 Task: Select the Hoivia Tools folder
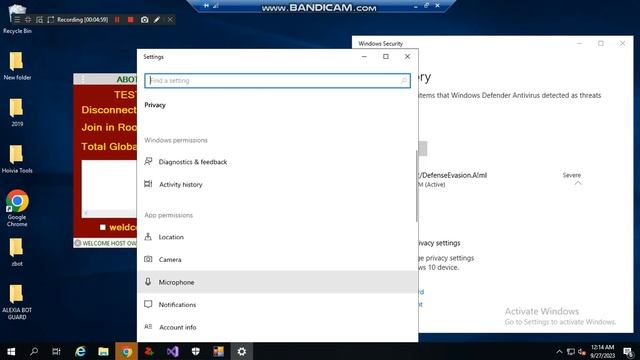click(17, 159)
